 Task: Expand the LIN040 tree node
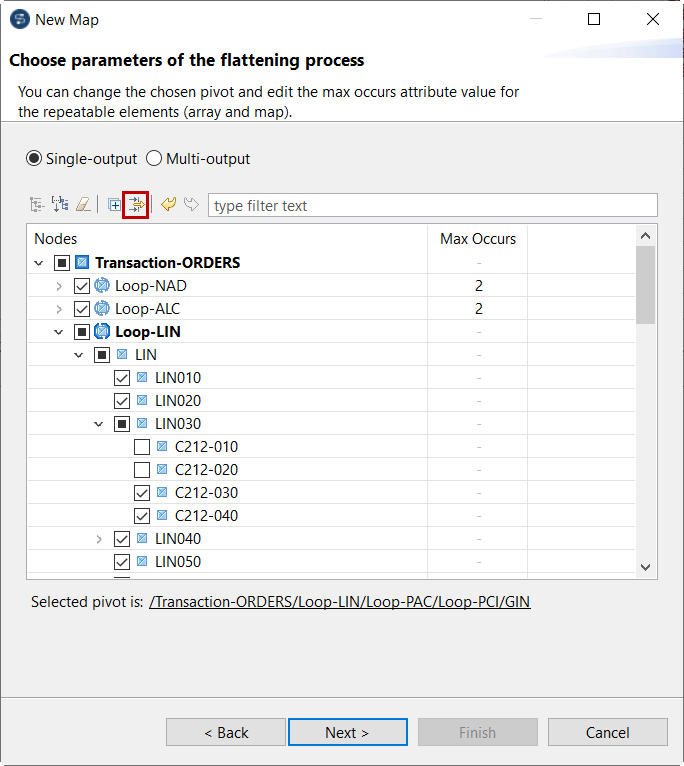99,539
